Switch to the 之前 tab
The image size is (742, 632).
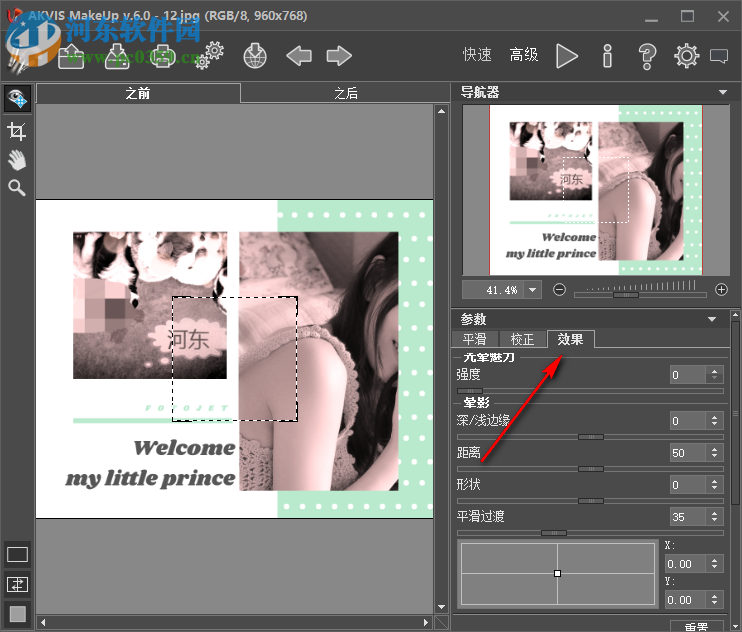138,93
